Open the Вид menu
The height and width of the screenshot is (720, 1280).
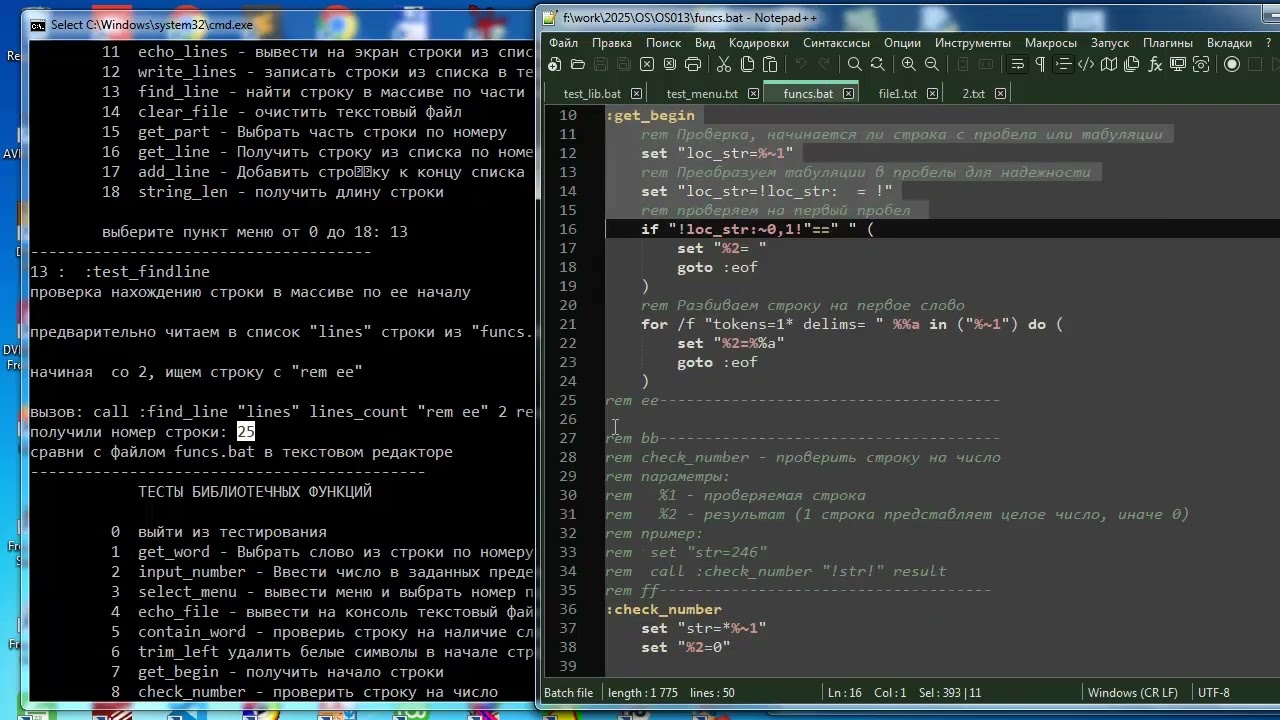click(705, 43)
